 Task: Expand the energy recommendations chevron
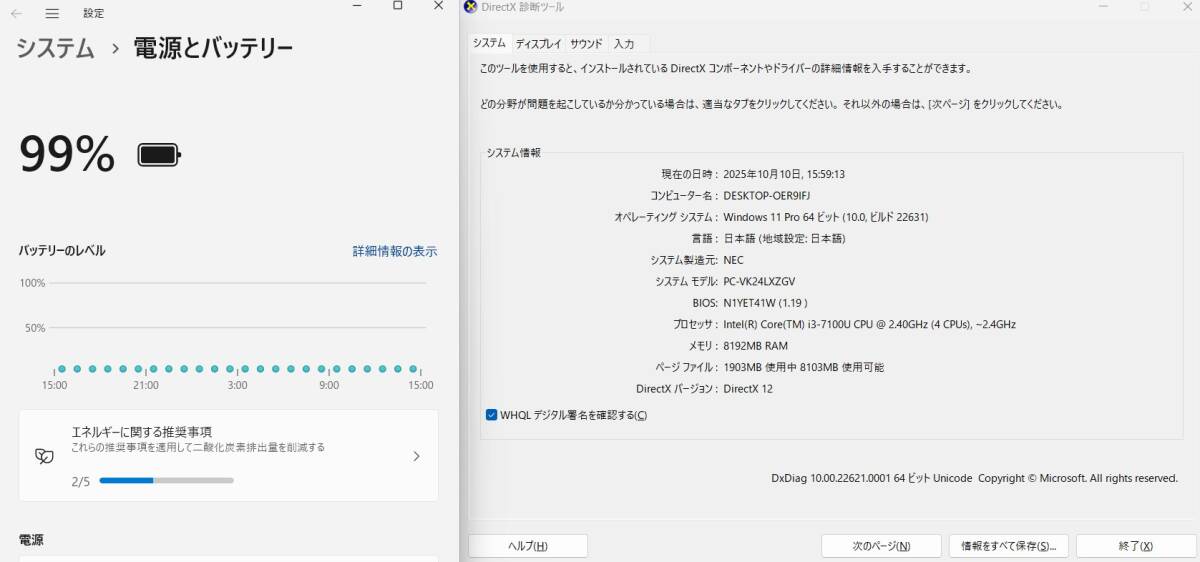tap(416, 456)
